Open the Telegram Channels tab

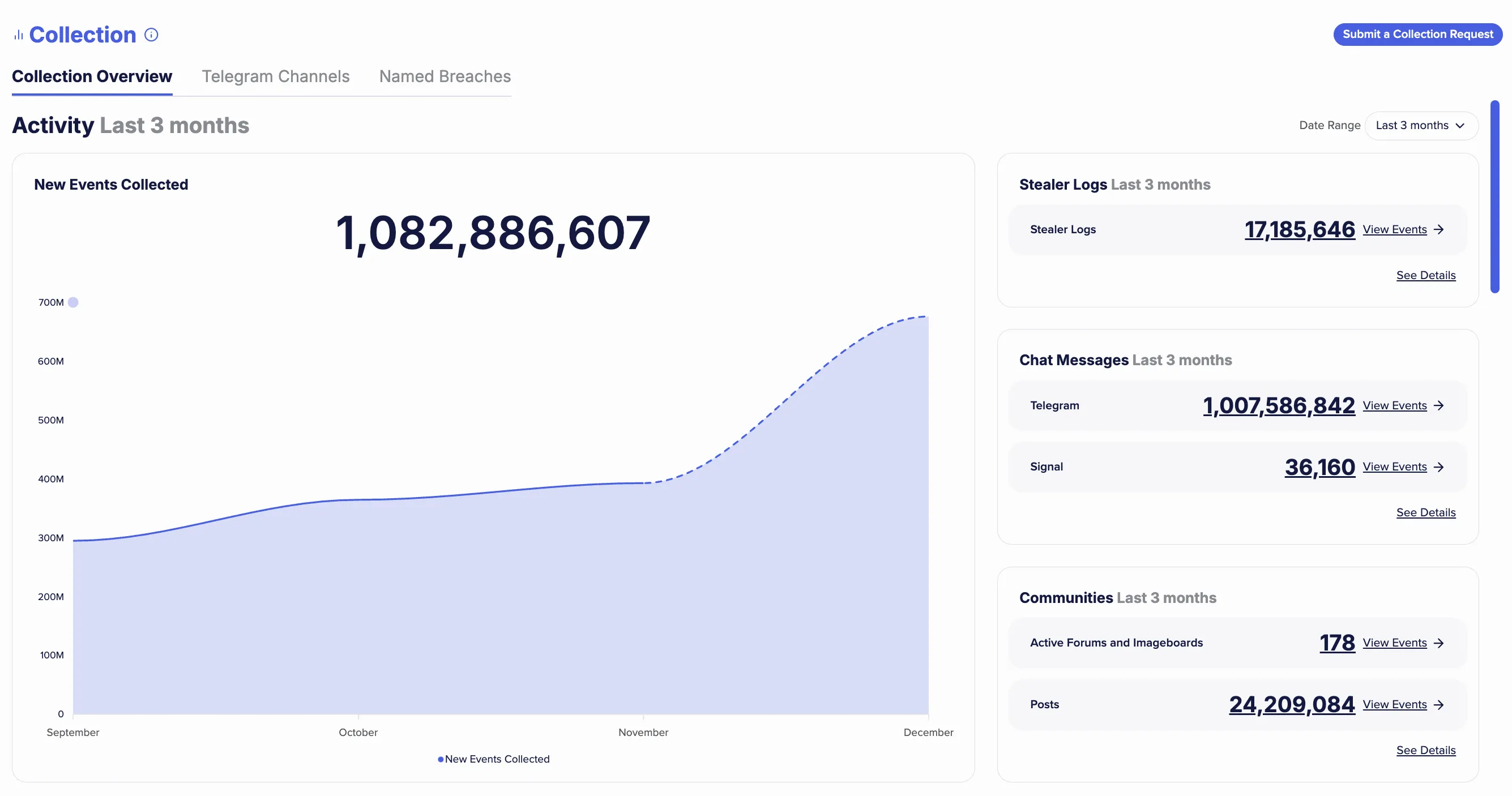[275, 76]
